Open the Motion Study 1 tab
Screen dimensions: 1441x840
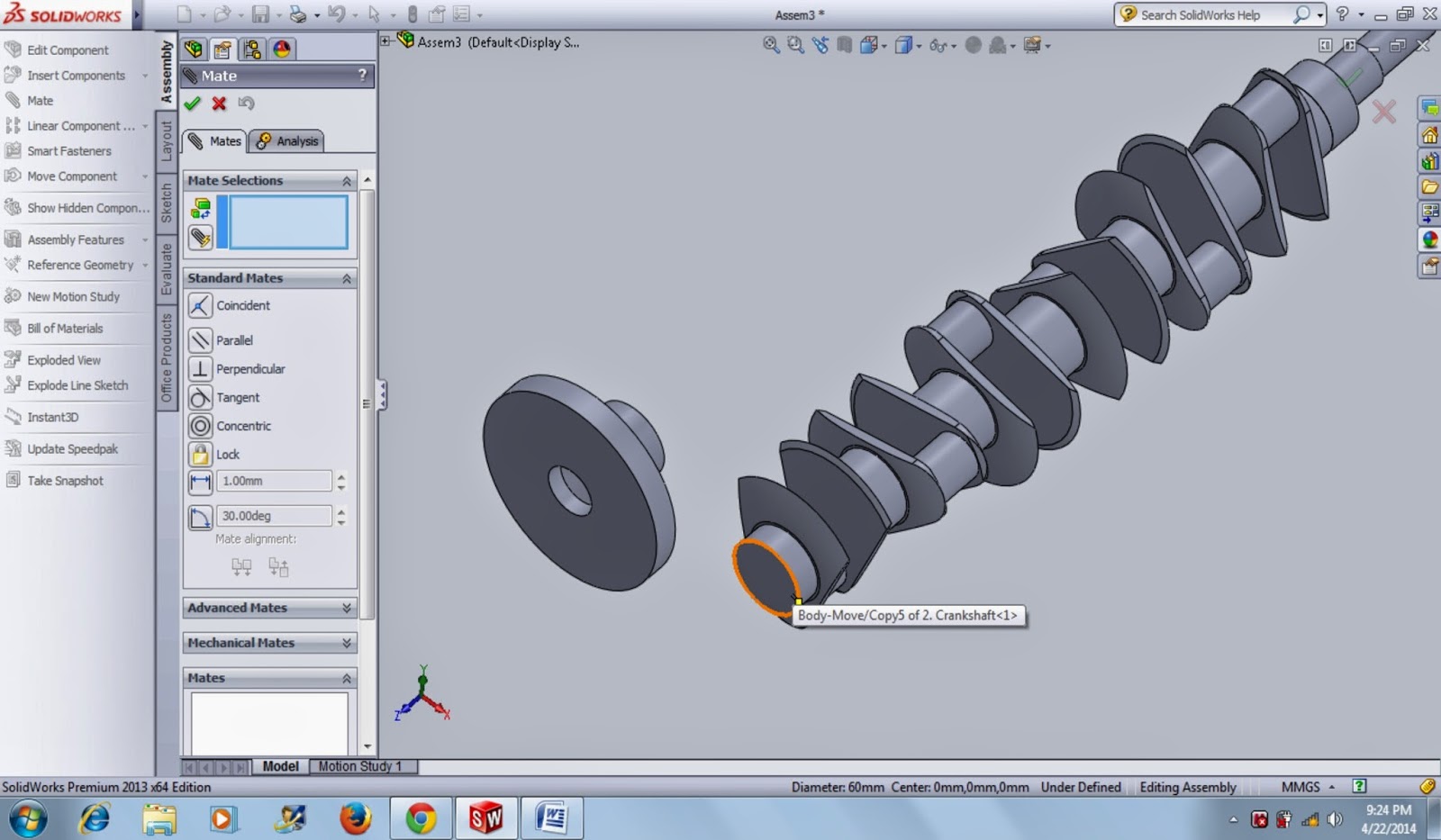coord(361,766)
